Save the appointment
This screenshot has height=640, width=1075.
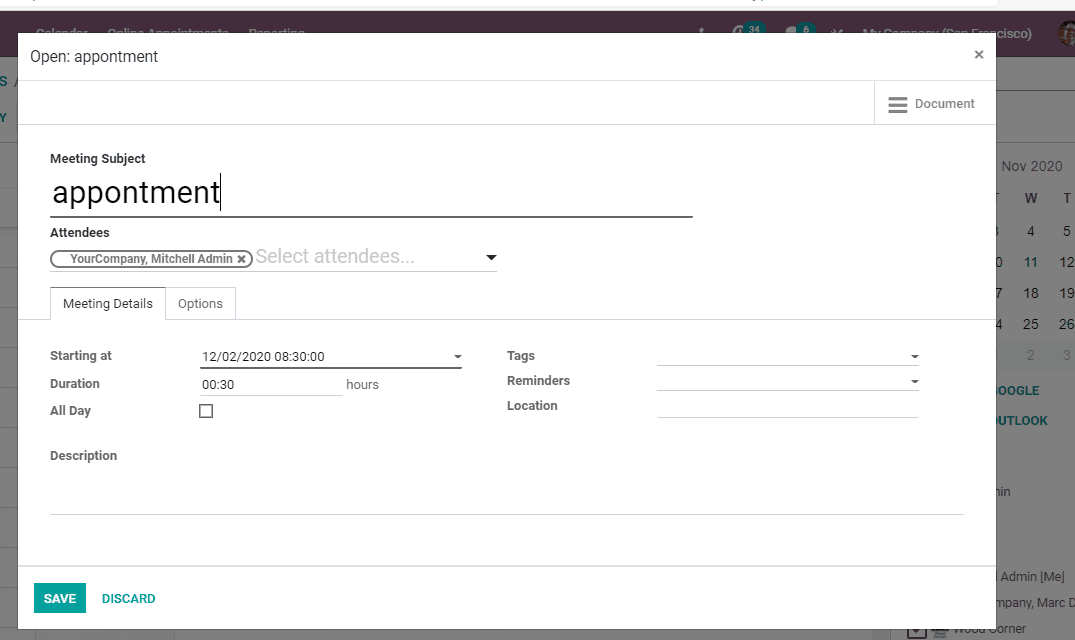(x=60, y=598)
